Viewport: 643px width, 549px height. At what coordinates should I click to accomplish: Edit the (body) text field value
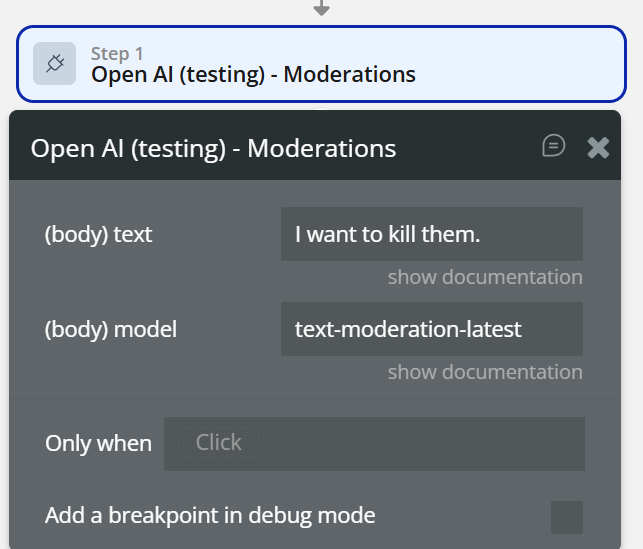431,234
